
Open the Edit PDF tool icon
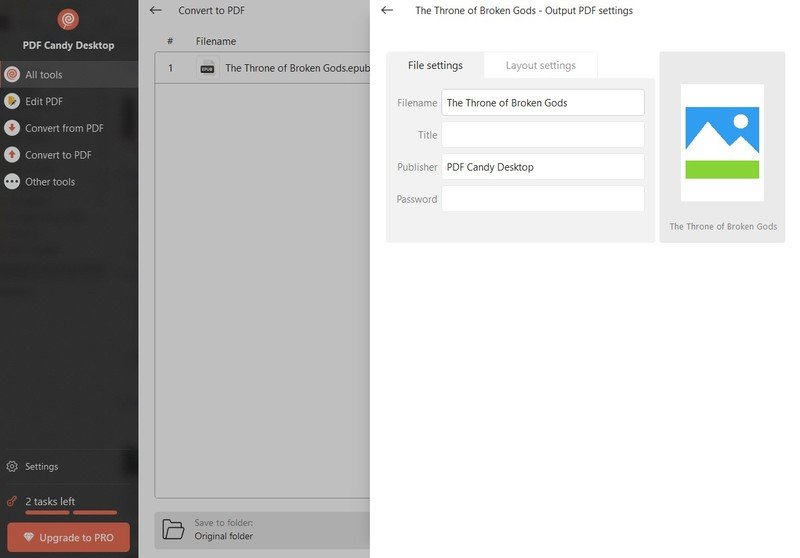pos(12,101)
